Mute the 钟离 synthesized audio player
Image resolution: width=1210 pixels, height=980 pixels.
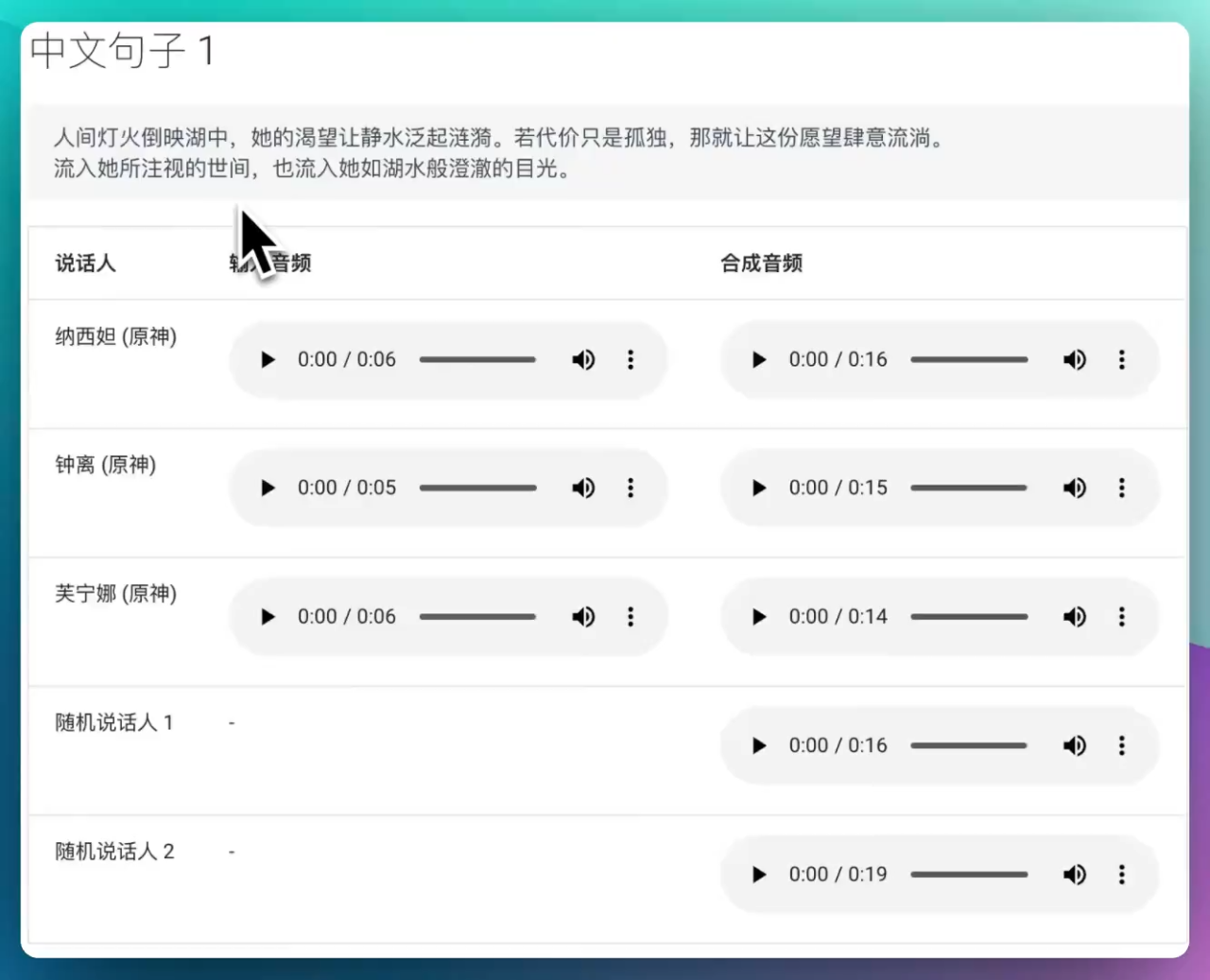(x=1075, y=489)
